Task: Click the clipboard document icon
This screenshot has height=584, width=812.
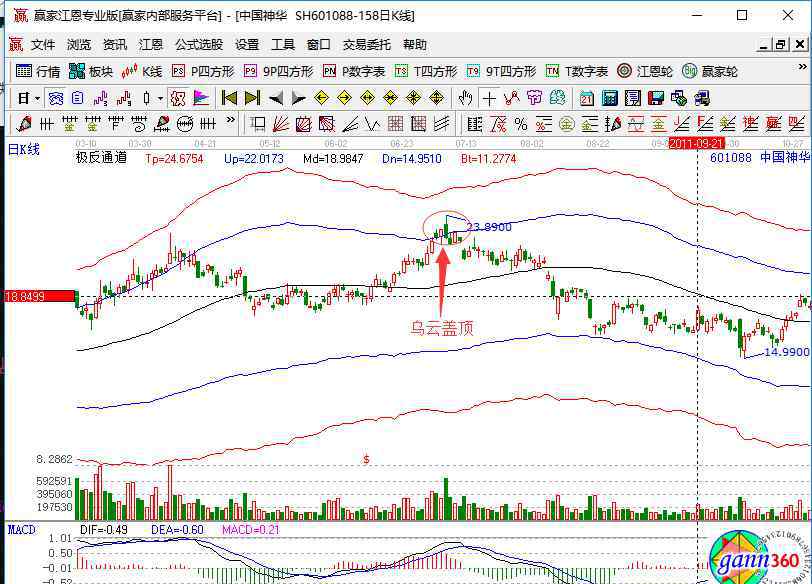Action: pos(78,98)
